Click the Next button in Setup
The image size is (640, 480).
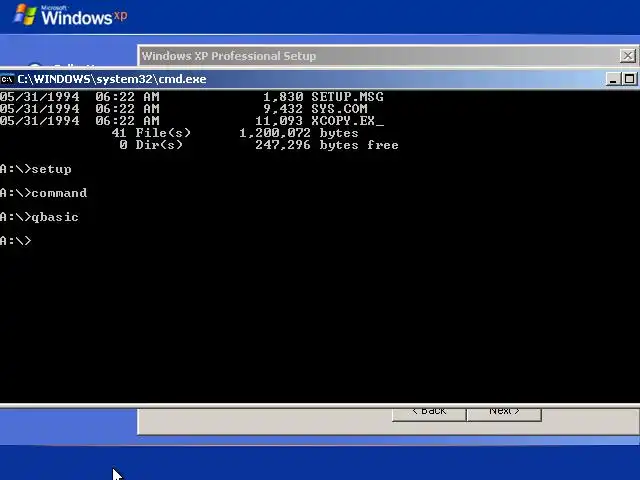coord(504,413)
